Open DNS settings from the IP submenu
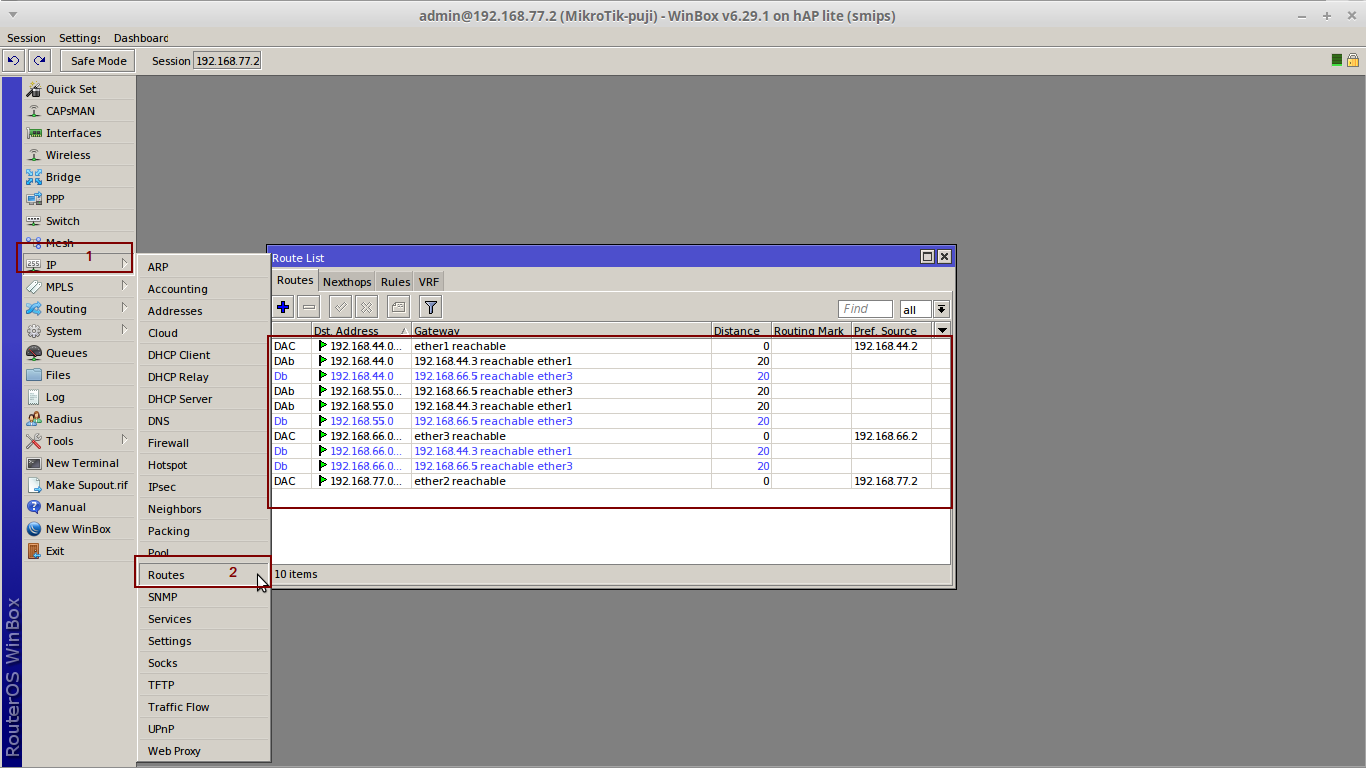The height and width of the screenshot is (768, 1366). tap(158, 421)
